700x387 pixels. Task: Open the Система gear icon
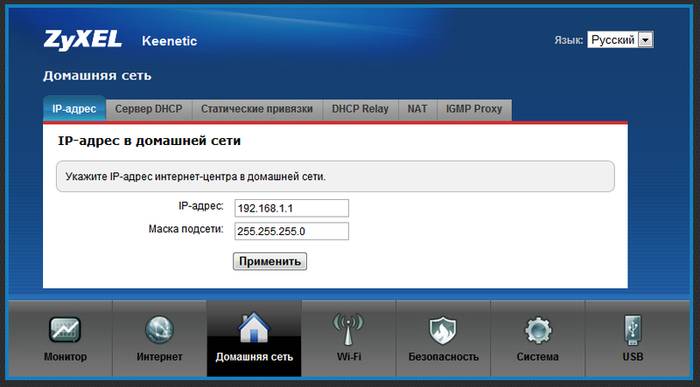(538, 331)
